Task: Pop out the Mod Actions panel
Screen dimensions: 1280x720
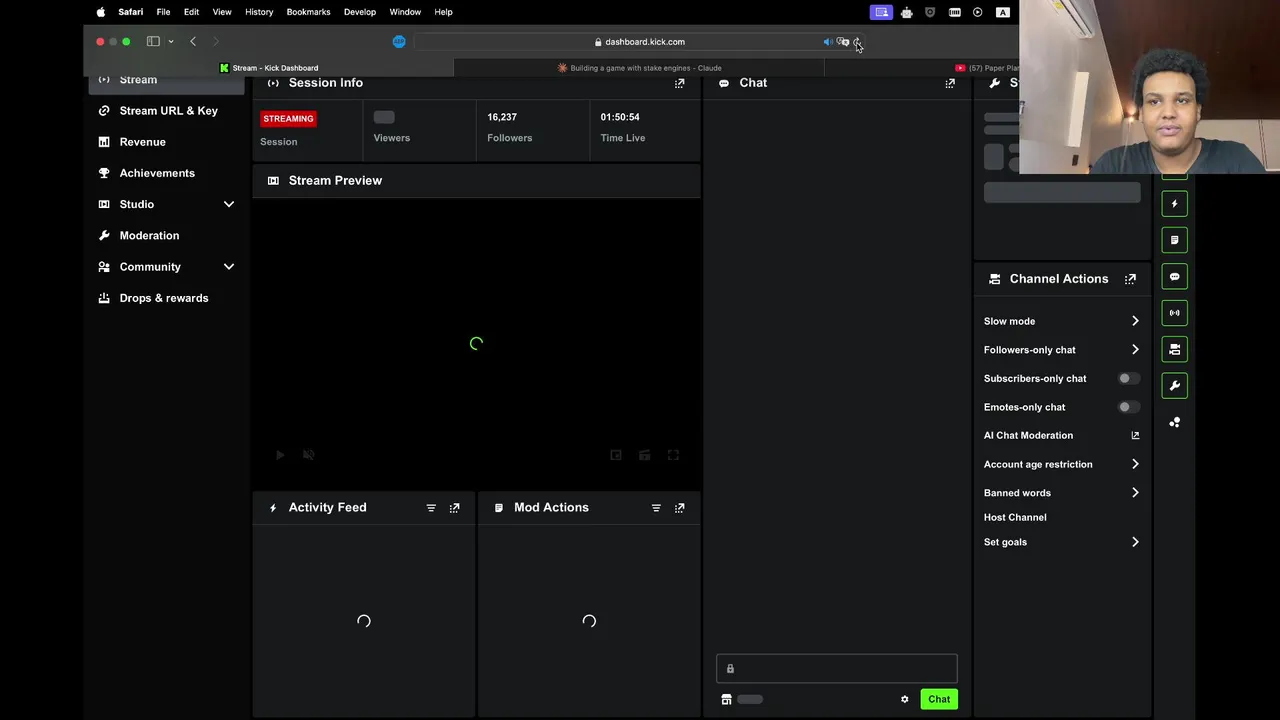Action: click(680, 508)
